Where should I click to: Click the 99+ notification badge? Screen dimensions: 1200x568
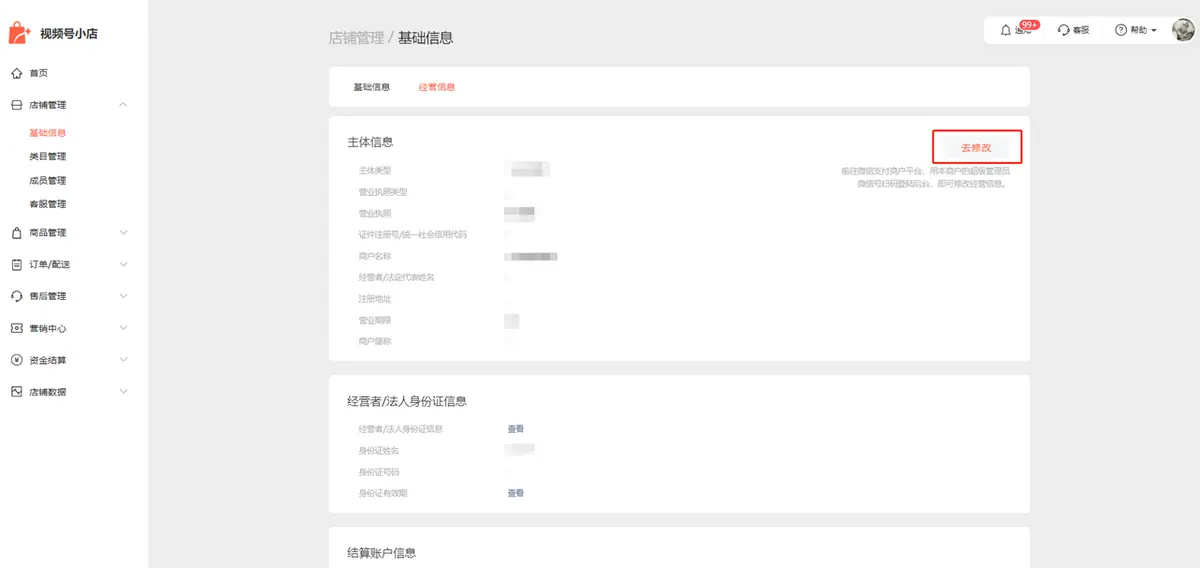pos(1030,24)
